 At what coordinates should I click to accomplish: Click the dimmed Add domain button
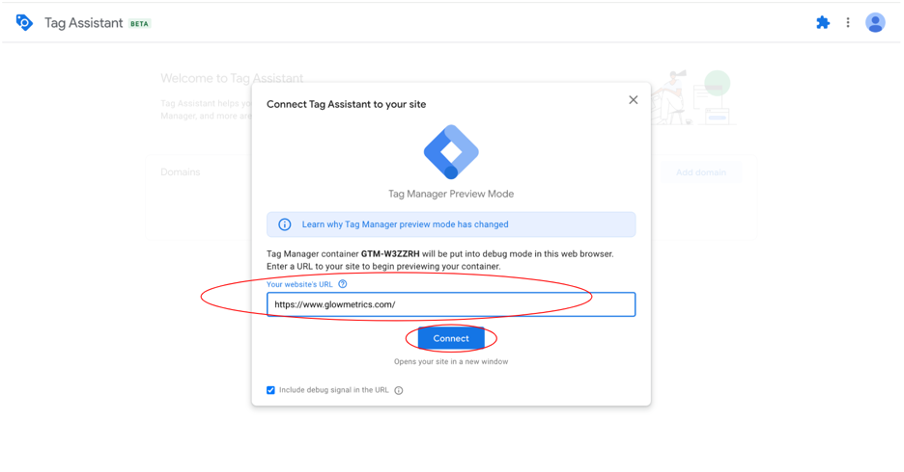point(701,172)
